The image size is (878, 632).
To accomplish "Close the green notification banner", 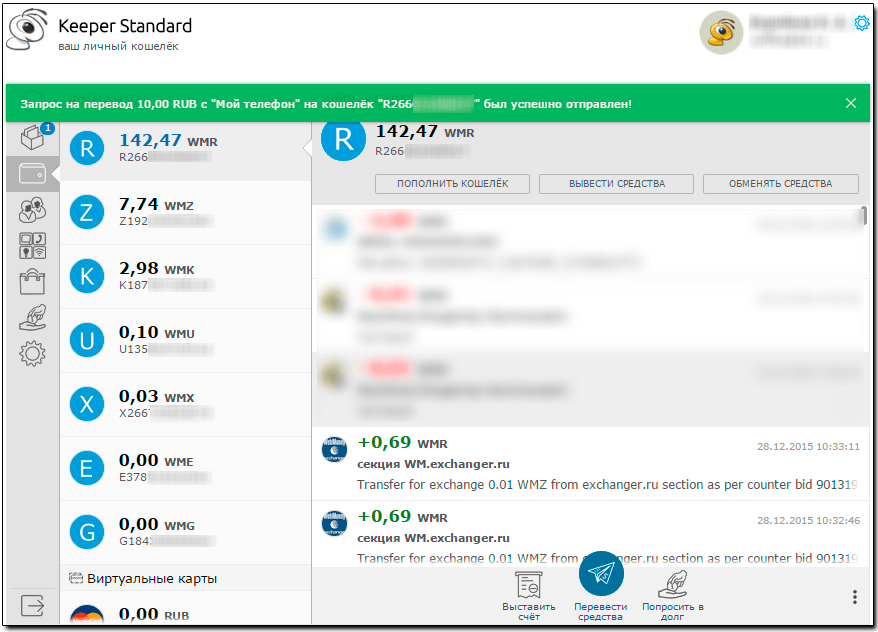I will pyautogui.click(x=851, y=103).
